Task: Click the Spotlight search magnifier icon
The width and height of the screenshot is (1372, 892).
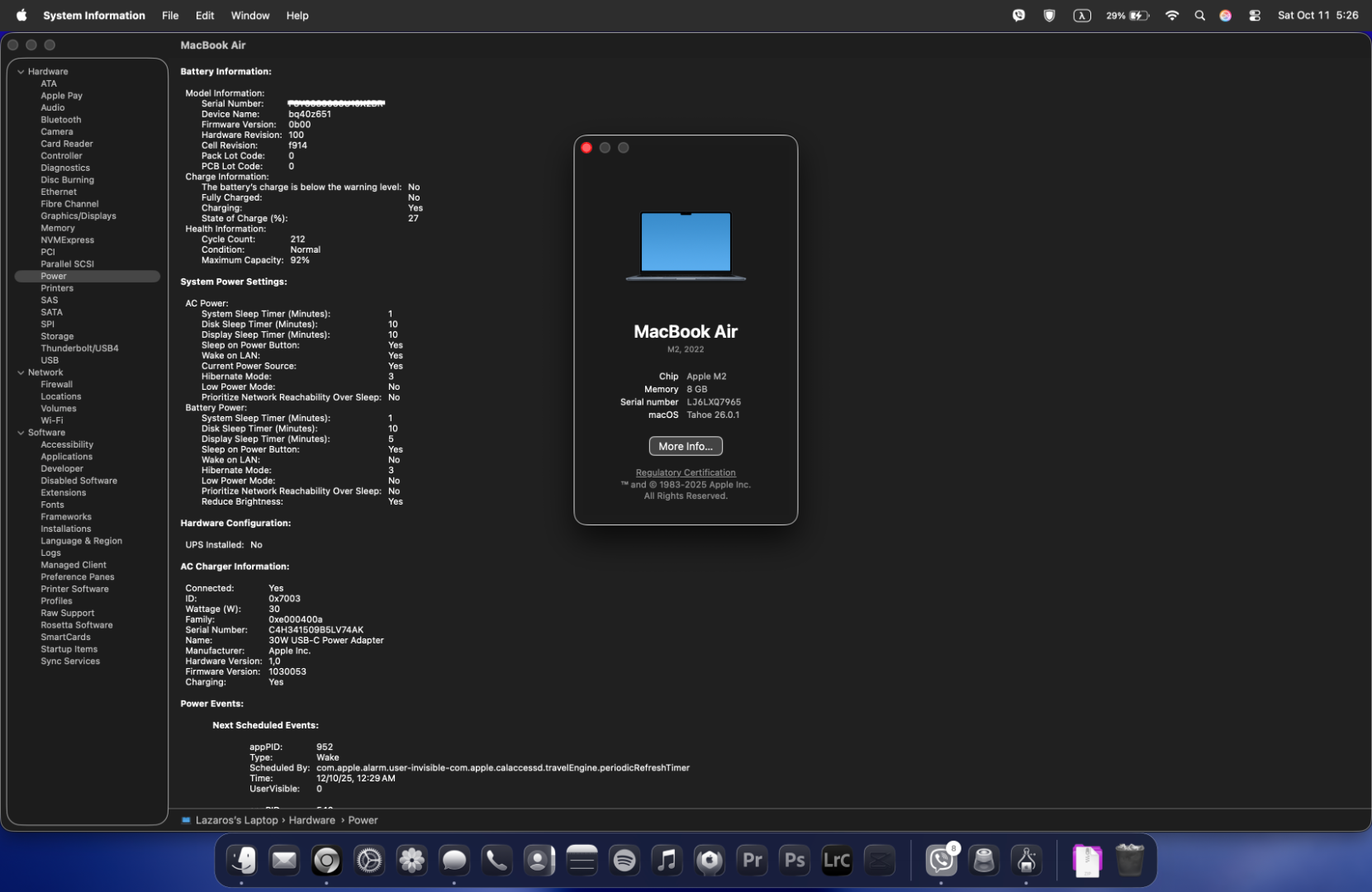Action: [1199, 16]
